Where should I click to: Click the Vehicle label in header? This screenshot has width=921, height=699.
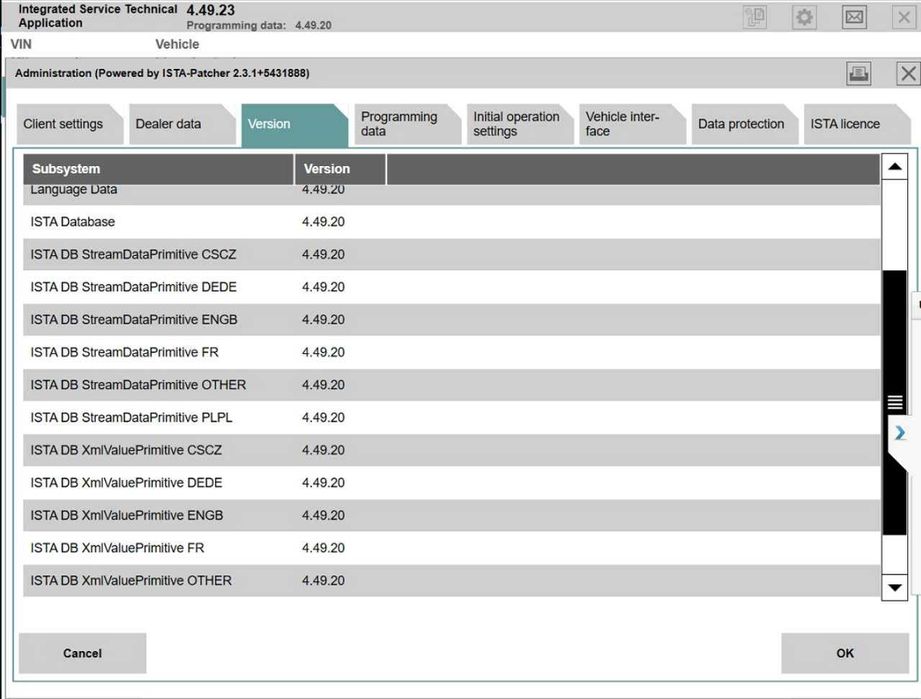(x=177, y=44)
